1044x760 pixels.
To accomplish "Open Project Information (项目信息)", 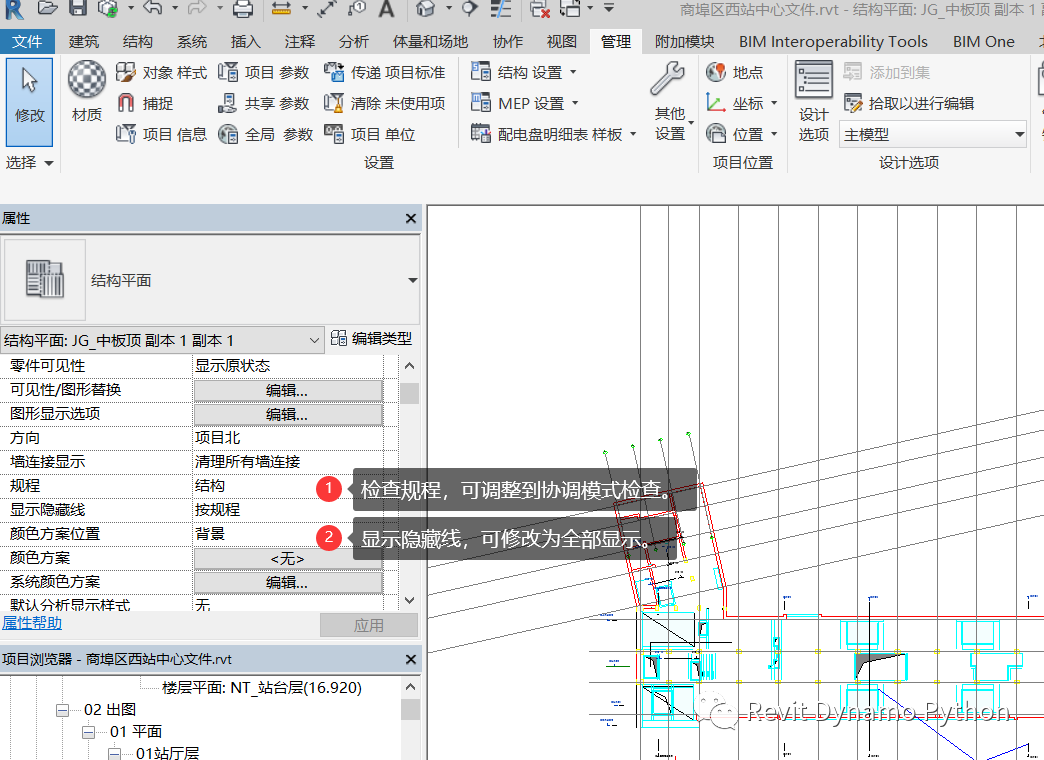I will coord(161,134).
